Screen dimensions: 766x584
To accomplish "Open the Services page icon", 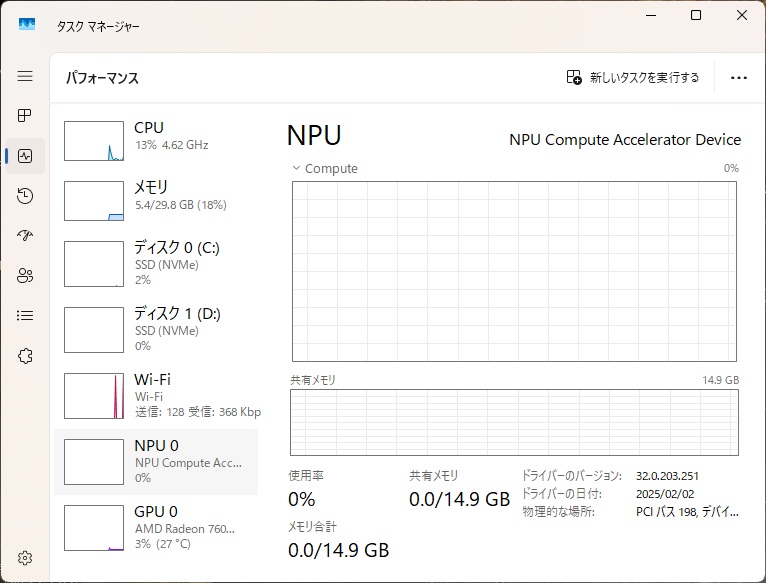I will [x=25, y=356].
